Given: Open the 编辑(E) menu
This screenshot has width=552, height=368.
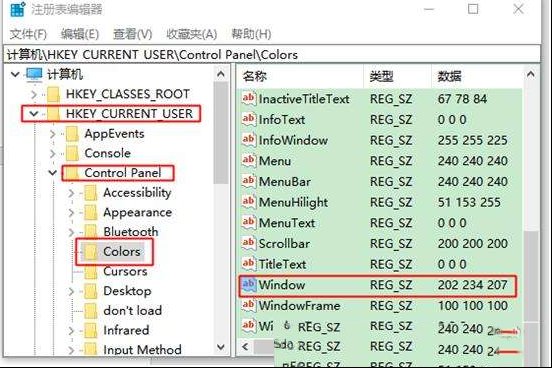Looking at the screenshot, I should coord(80,34).
